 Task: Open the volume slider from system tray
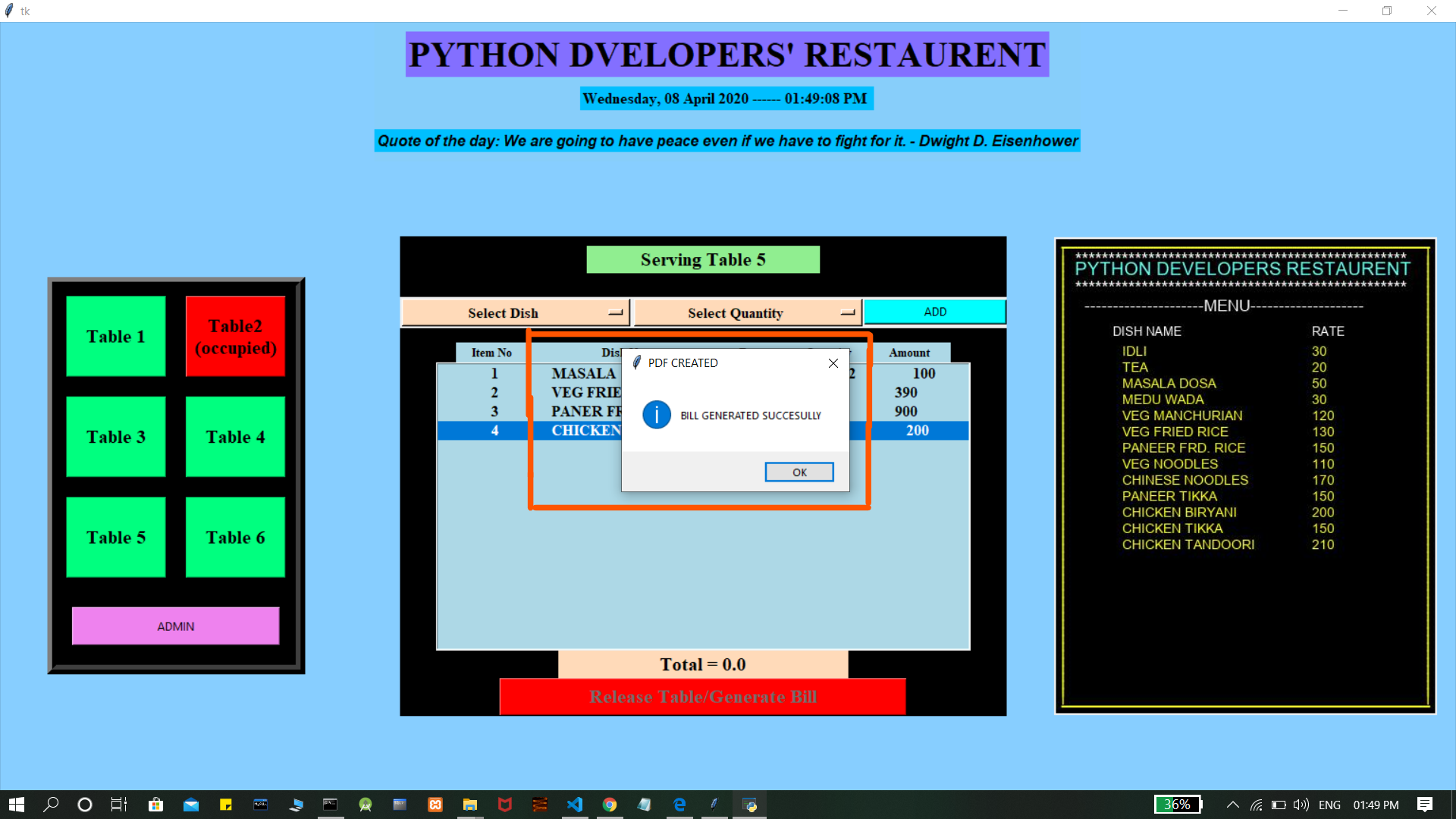click(x=1301, y=805)
